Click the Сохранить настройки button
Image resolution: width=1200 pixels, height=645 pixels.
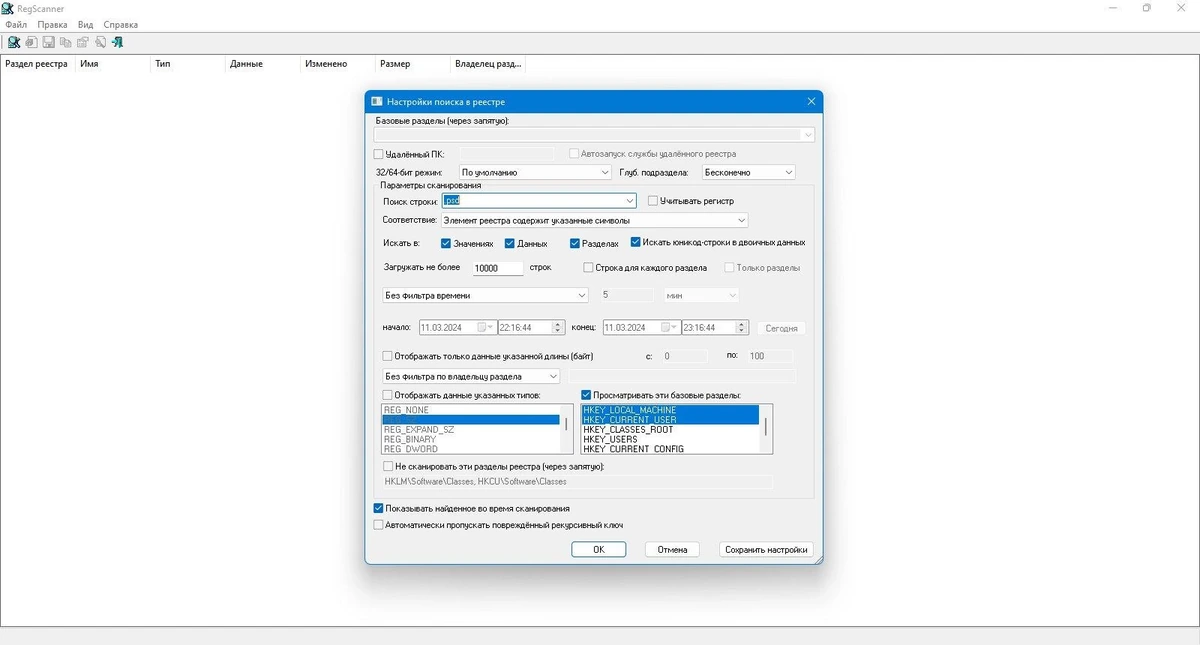click(x=766, y=550)
